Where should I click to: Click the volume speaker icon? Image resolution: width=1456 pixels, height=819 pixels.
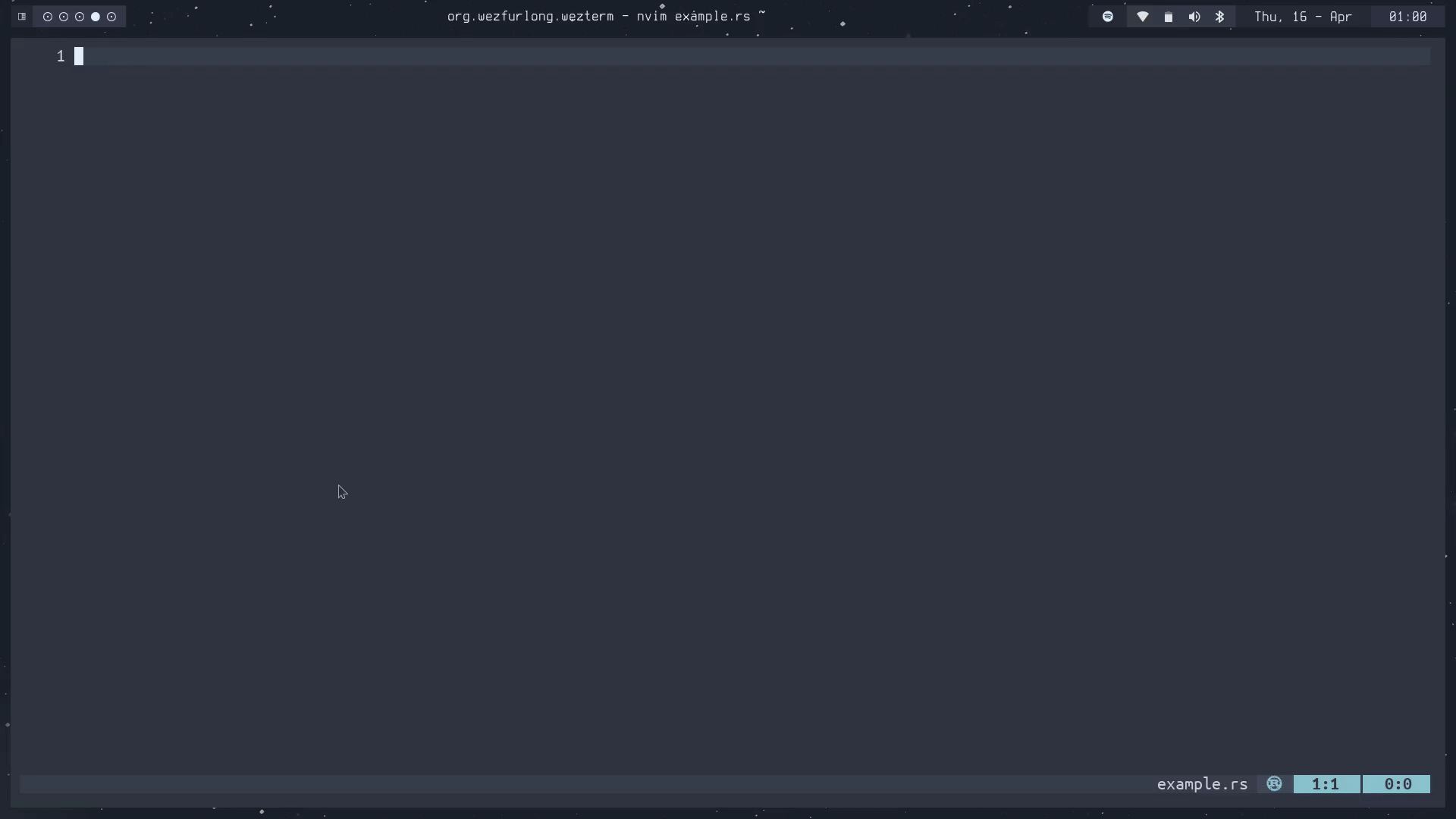click(x=1194, y=17)
